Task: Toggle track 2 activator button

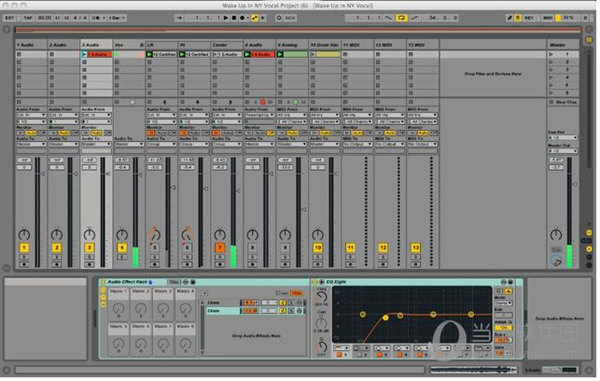Action: pyautogui.click(x=57, y=248)
